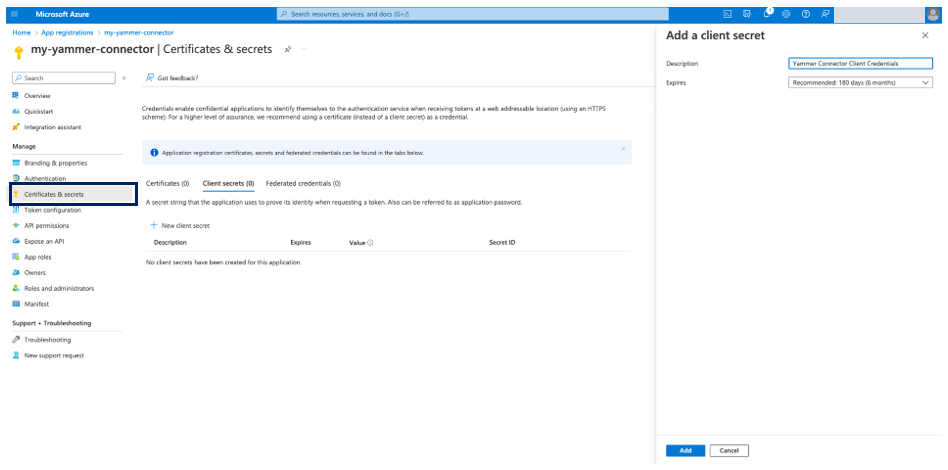Image resolution: width=948 pixels, height=470 pixels.
Task: Switch to the Certificates (0) tab
Action: click(168, 183)
